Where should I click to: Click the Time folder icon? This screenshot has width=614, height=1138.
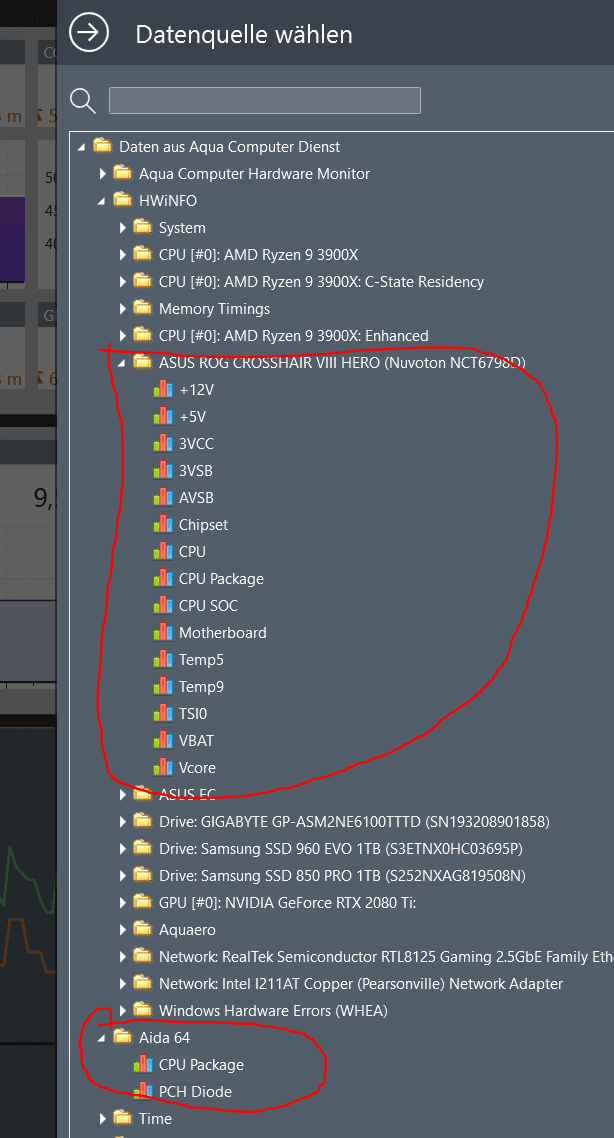click(122, 1118)
